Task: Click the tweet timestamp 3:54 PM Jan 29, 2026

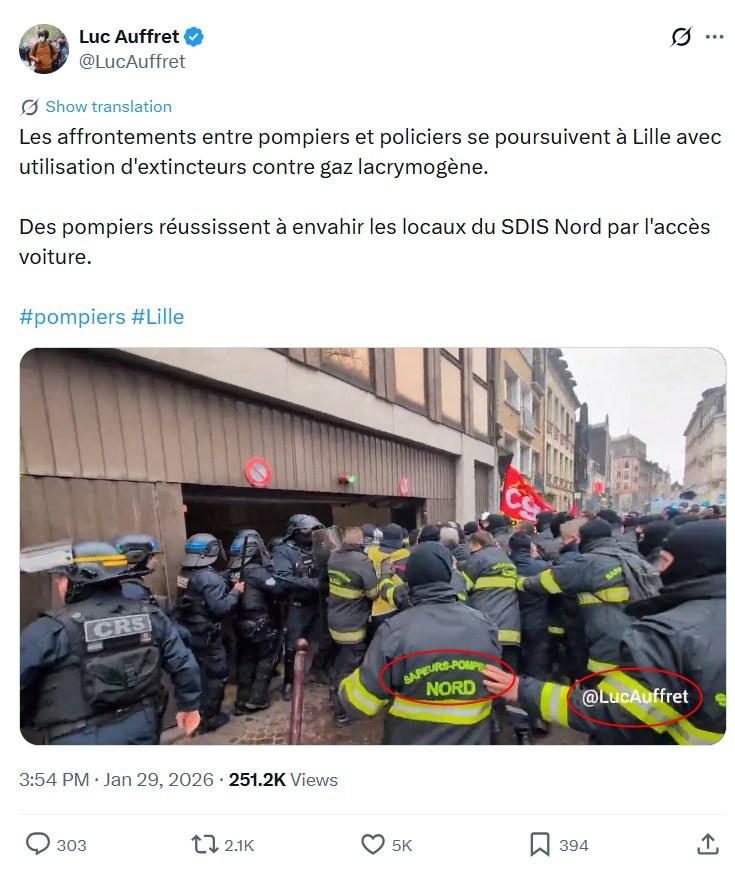Action: [116, 779]
